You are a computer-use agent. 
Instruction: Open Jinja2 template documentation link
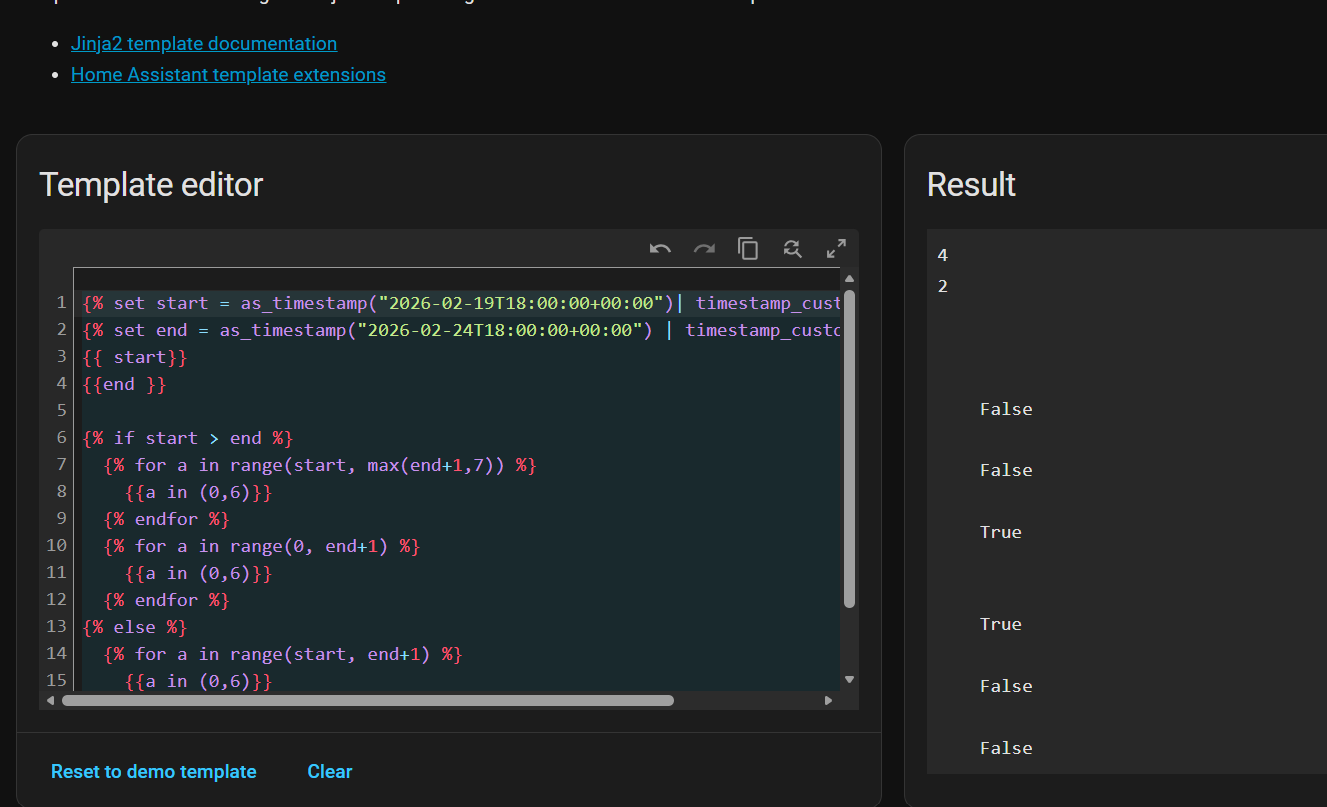tap(204, 44)
